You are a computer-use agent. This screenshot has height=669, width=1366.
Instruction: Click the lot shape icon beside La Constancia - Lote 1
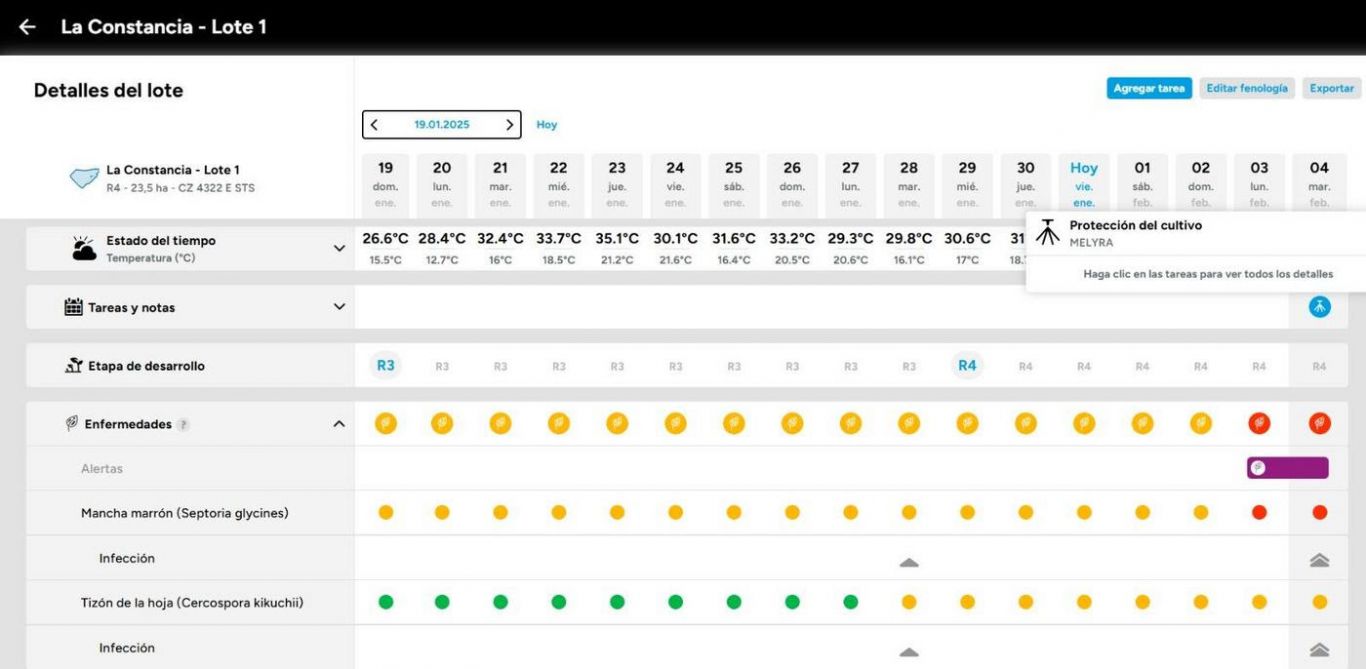coord(83,178)
